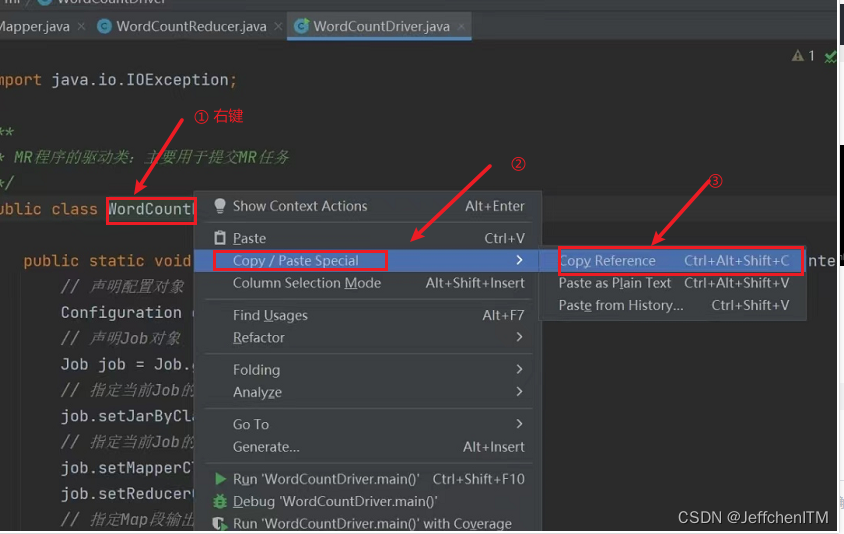The image size is (844, 534).
Task: Click the chevron arrow beside Go To
Action: tap(519, 424)
